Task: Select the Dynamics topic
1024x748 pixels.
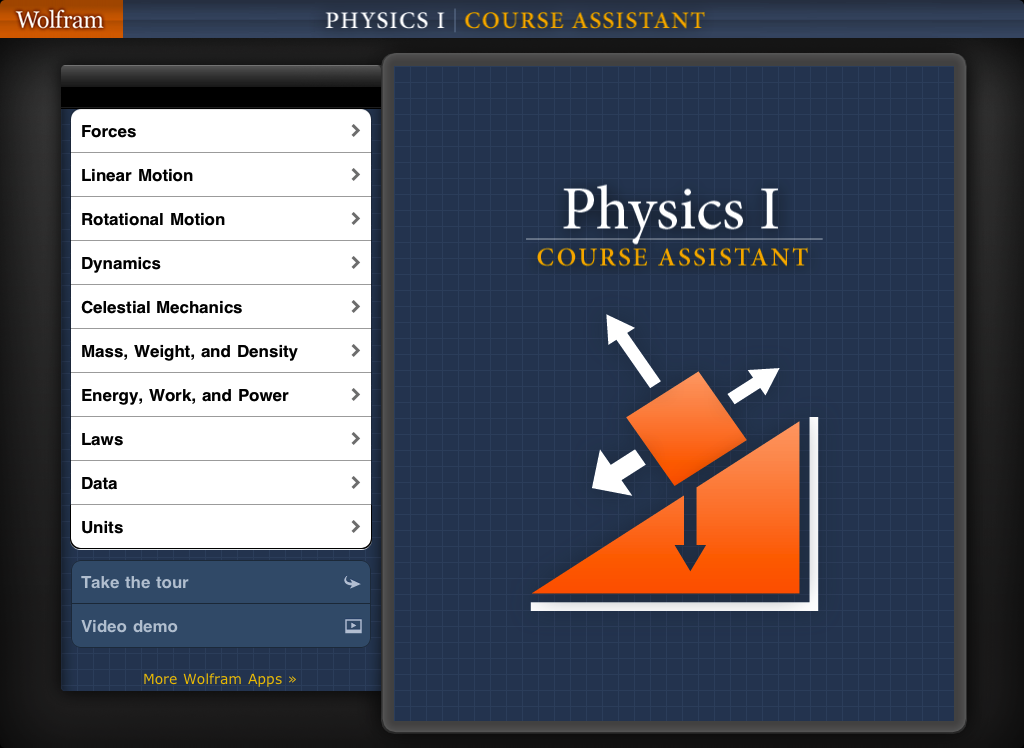Action: coord(121,263)
